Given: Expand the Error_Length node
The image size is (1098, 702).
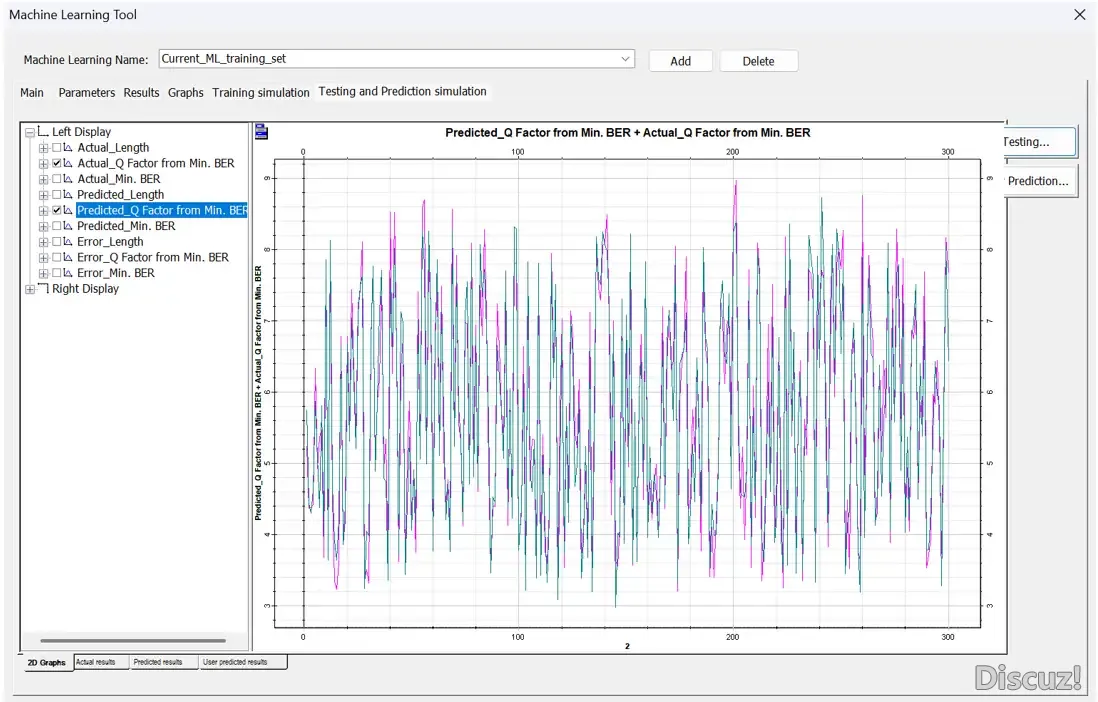Looking at the screenshot, I should tap(43, 242).
